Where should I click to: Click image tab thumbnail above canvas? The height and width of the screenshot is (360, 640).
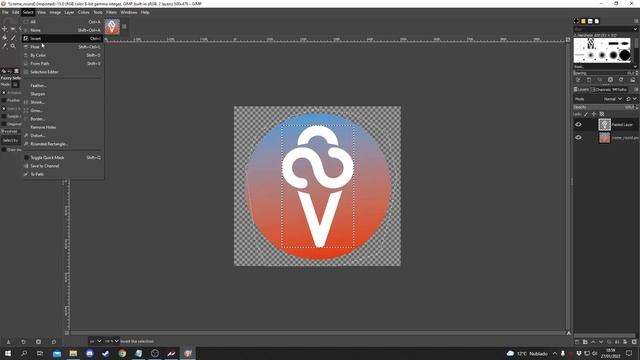click(112, 27)
